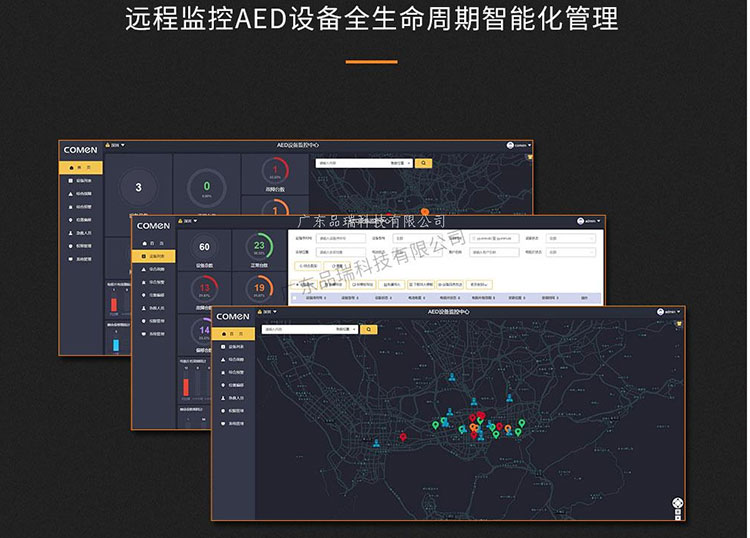Click the filter button below the search form
This screenshot has height=538, width=750.
307,267
